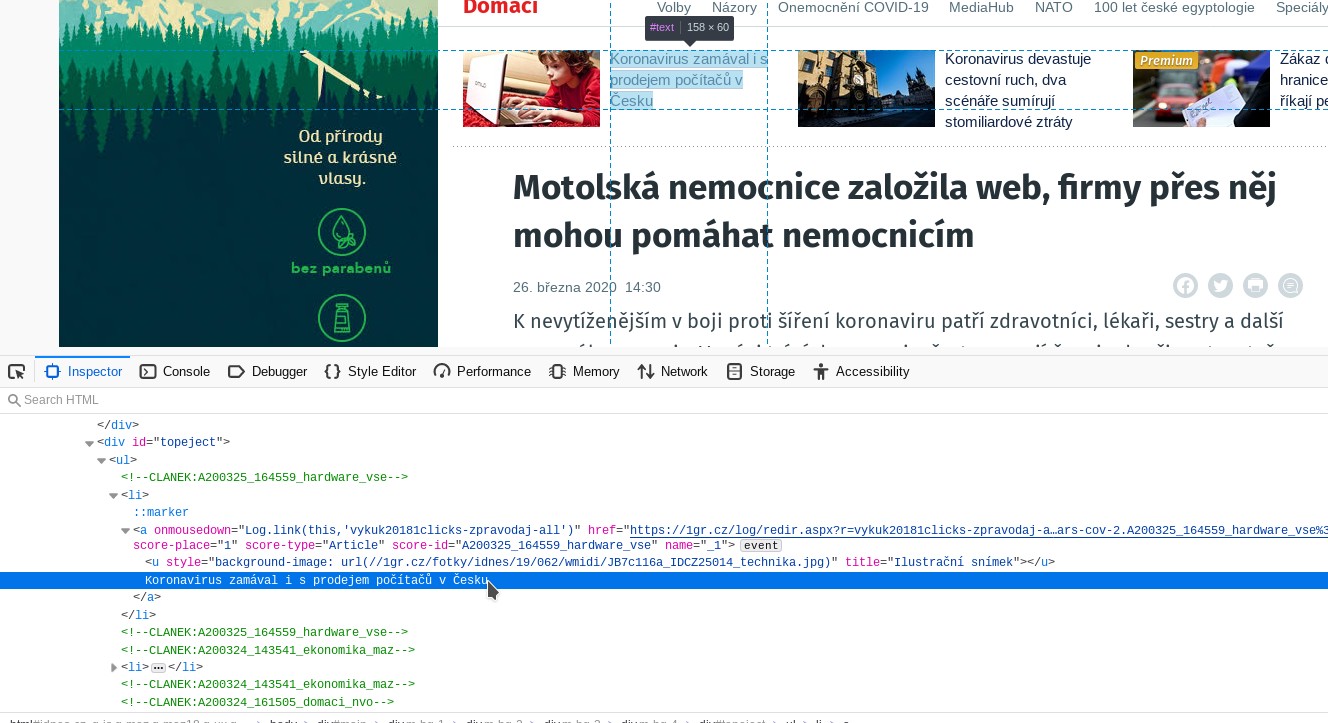Click the 1gr.cz redir href link
The height and width of the screenshot is (723, 1328).
click(977, 530)
